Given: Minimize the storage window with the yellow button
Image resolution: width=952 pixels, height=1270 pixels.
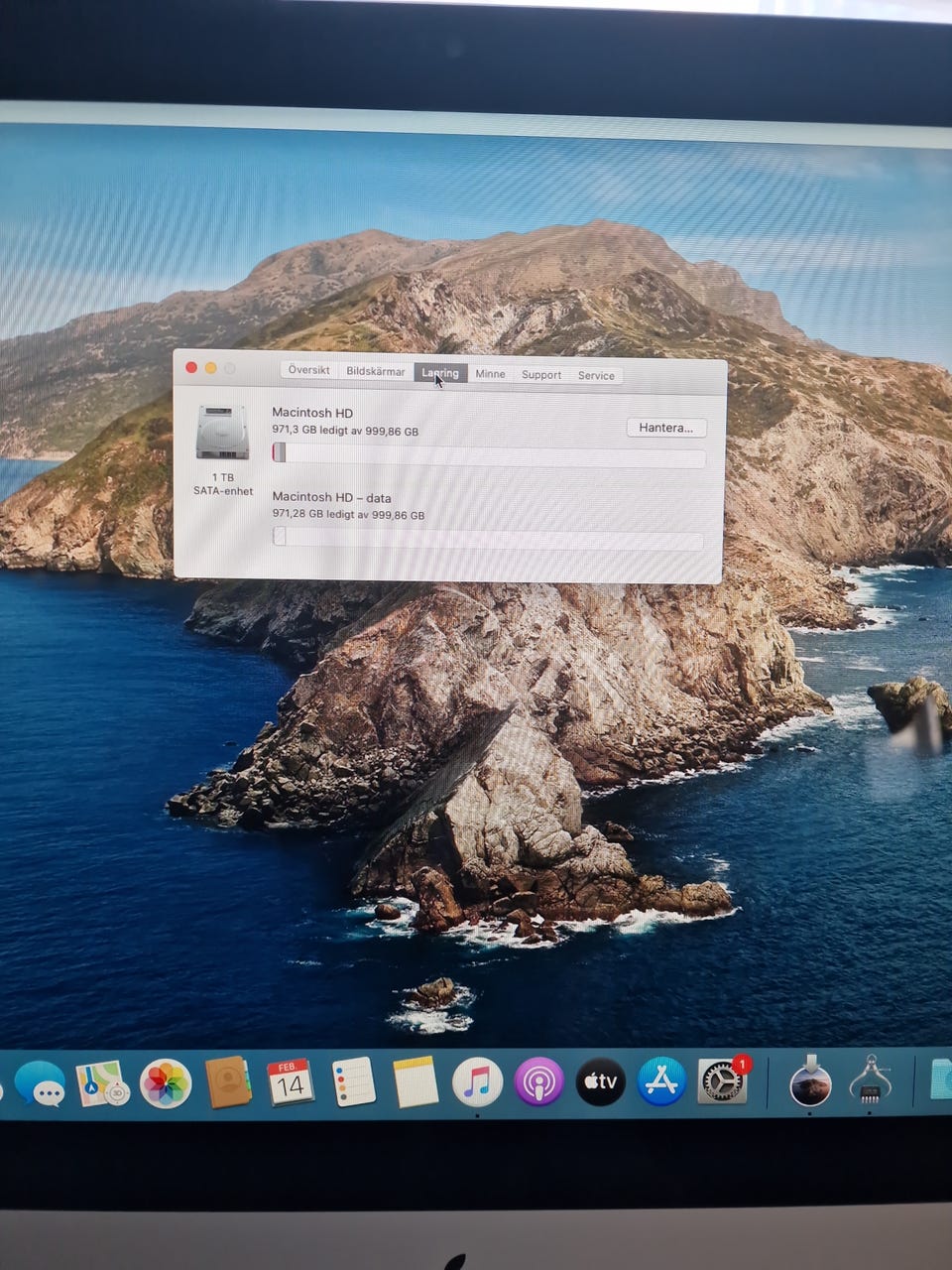Looking at the screenshot, I should click(210, 368).
